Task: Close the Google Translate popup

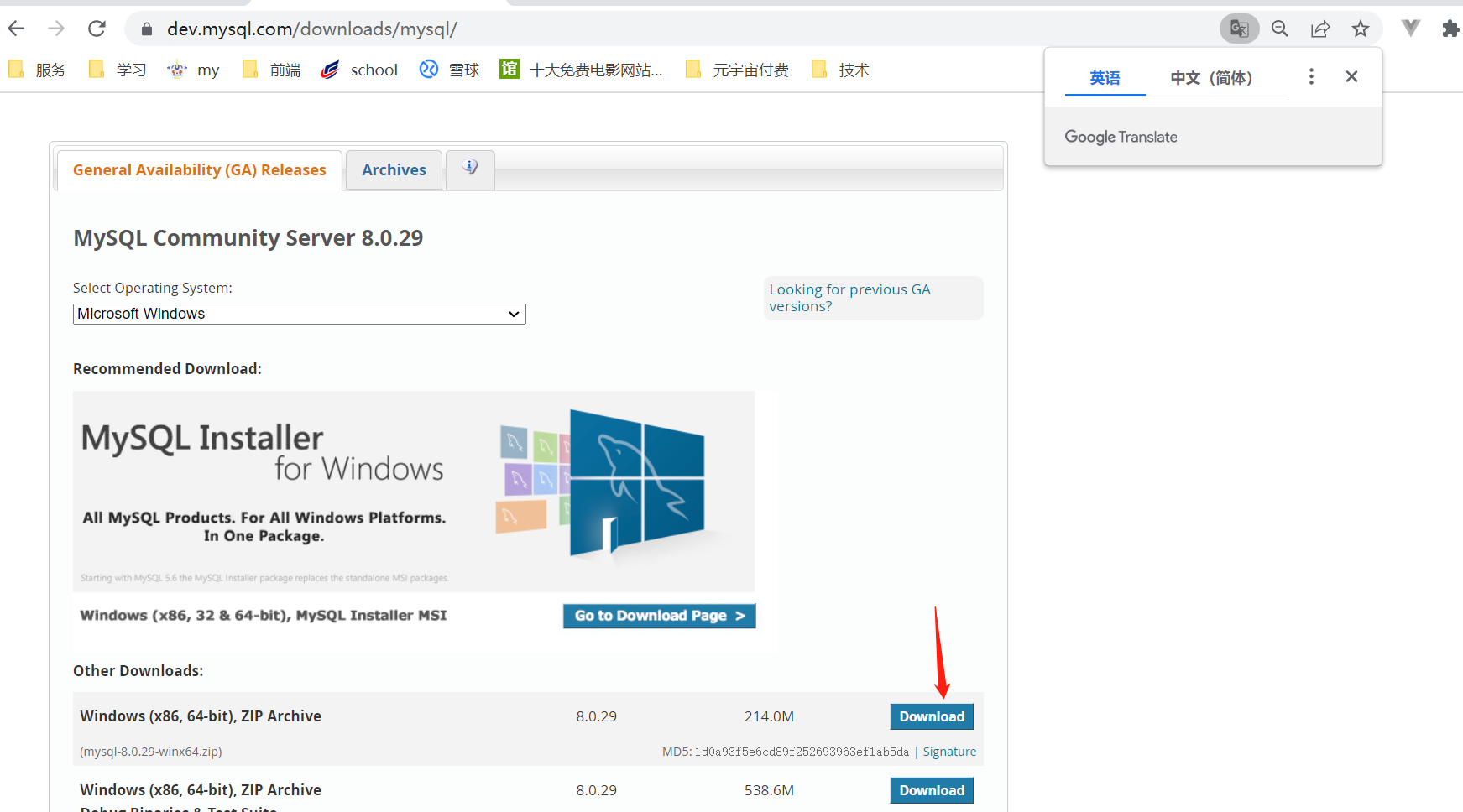Action: tap(1351, 76)
